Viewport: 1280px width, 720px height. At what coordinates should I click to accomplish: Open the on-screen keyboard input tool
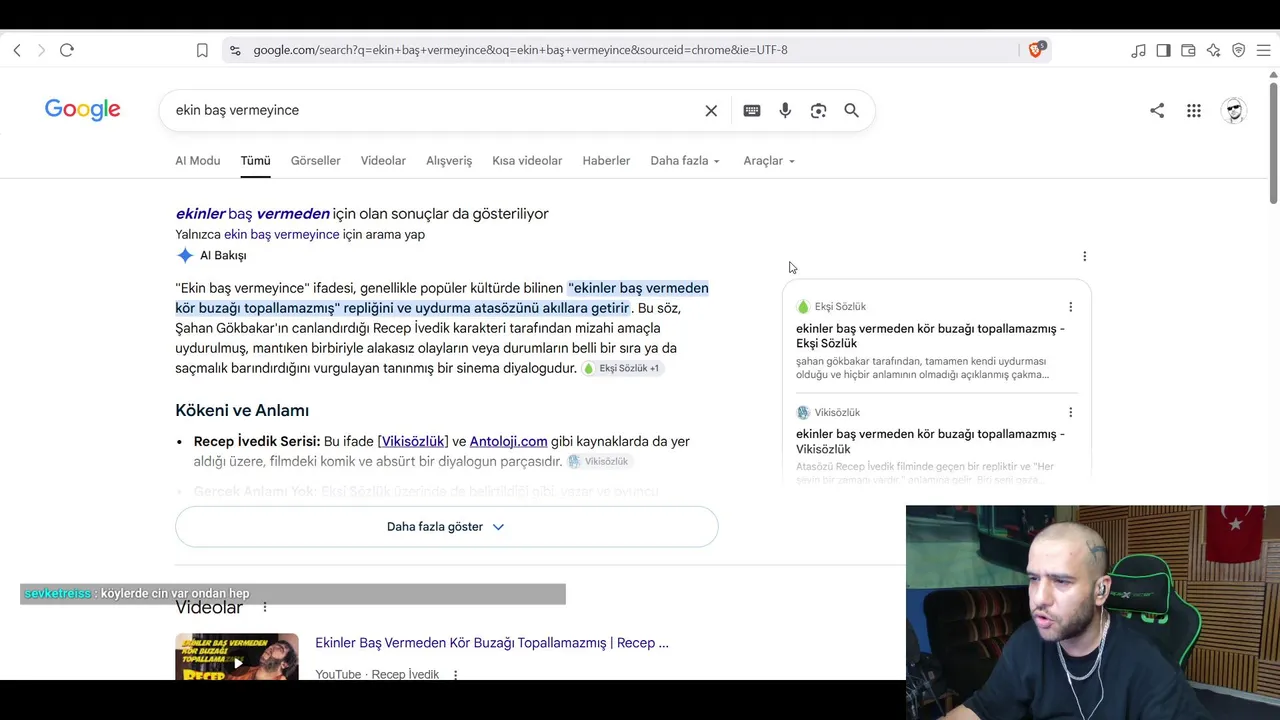point(752,111)
